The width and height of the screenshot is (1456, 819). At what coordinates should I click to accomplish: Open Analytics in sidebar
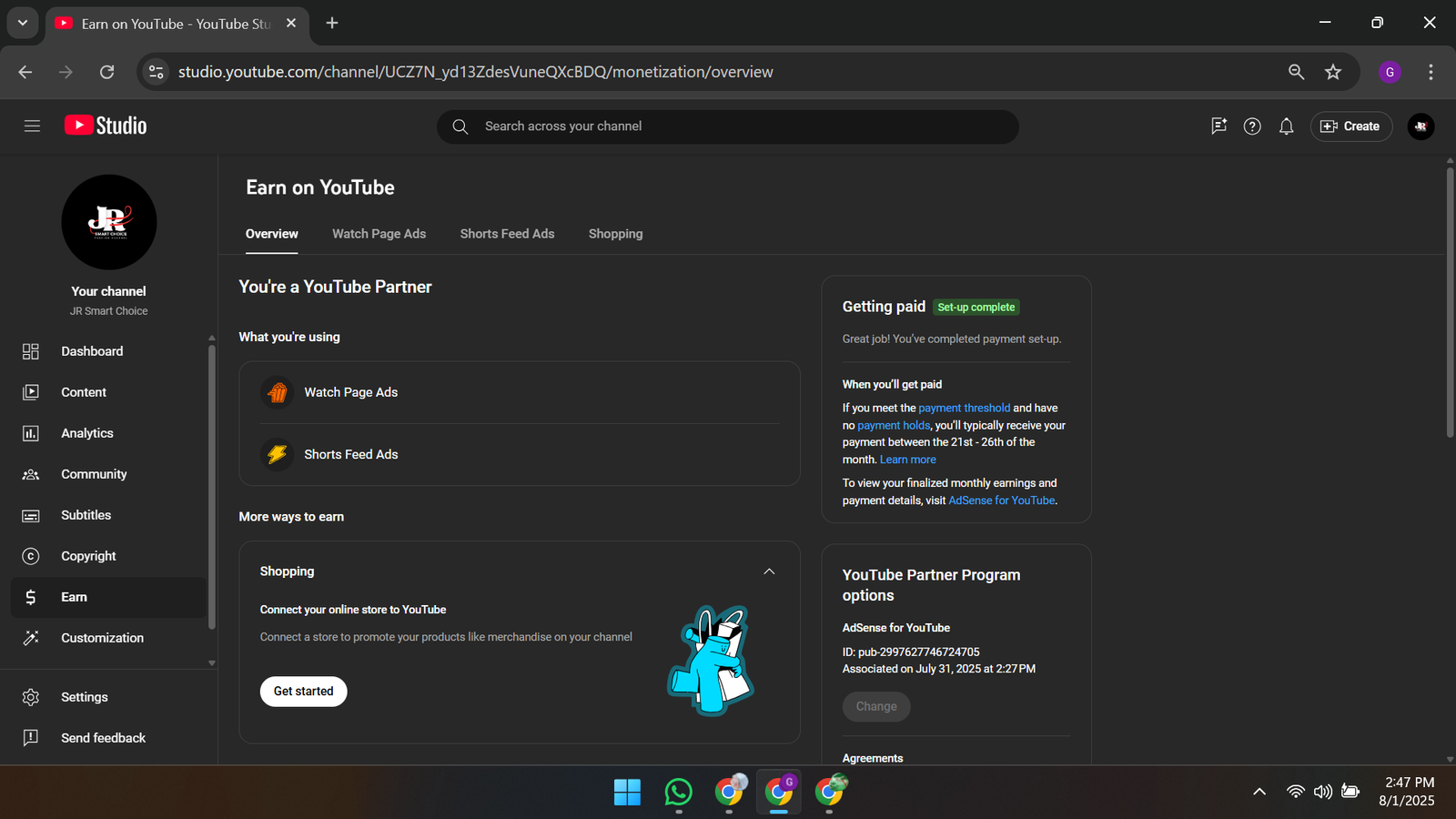pos(109,433)
